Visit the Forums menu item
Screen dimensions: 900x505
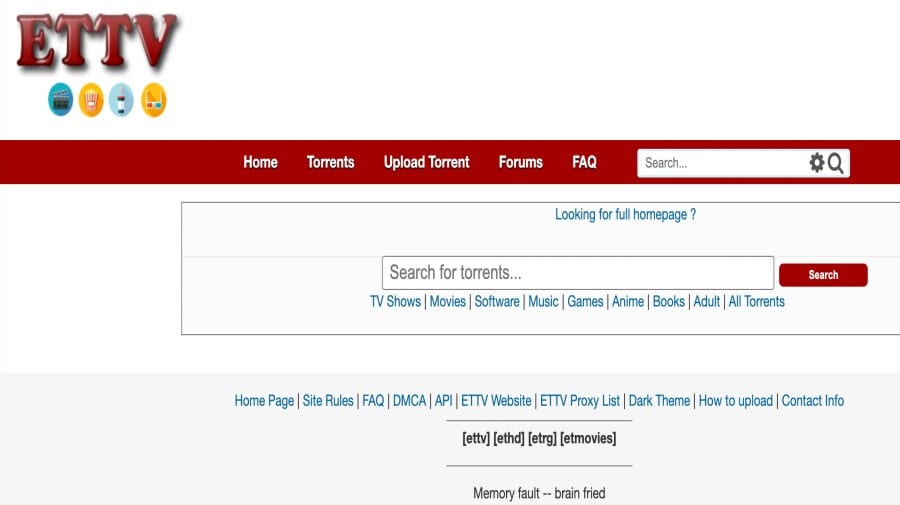(521, 162)
